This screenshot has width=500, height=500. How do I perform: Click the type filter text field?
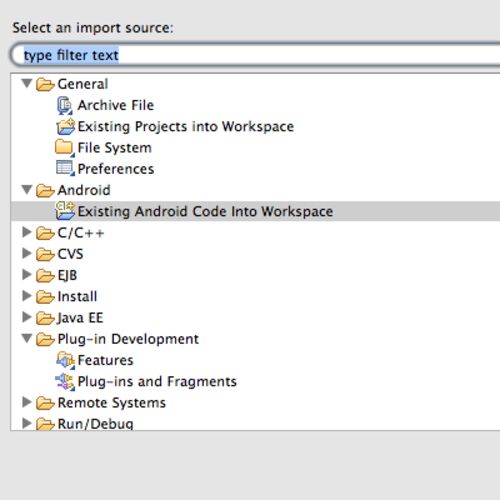(x=255, y=55)
